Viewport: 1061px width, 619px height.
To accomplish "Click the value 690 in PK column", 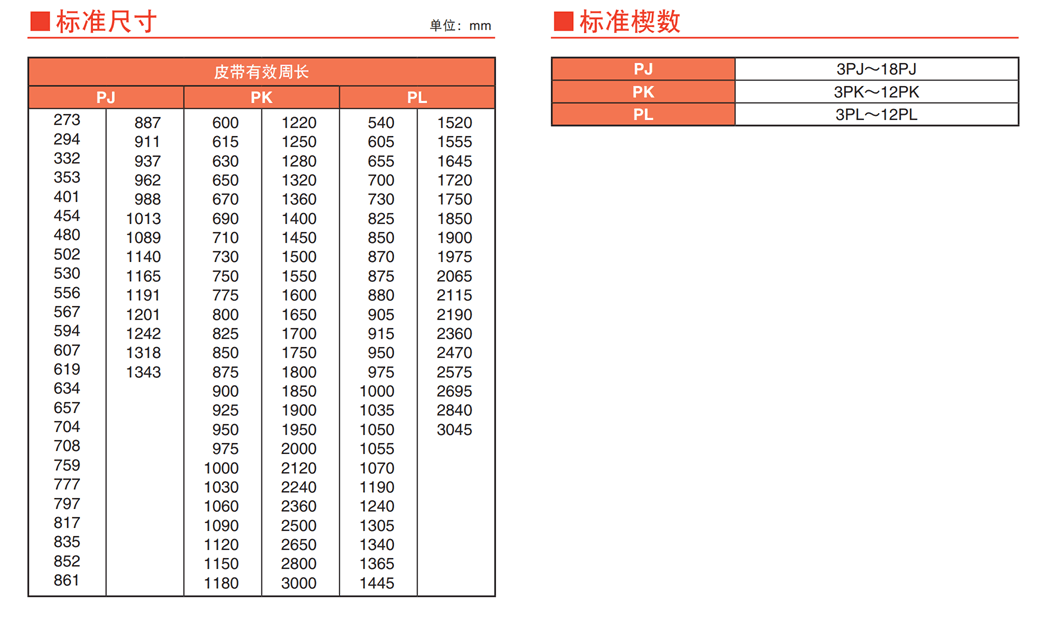I will coord(225,219).
